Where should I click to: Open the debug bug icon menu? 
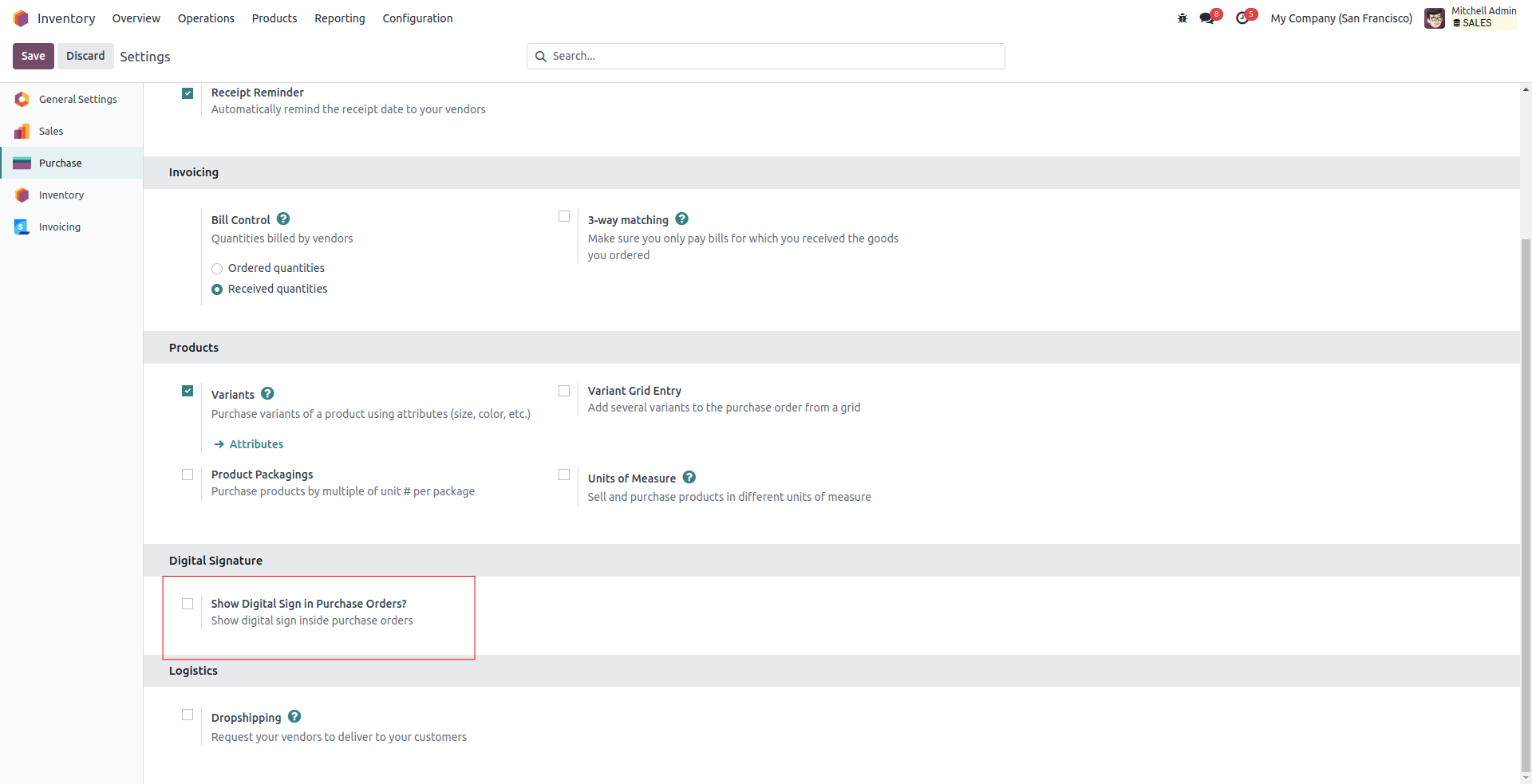pos(1183,18)
